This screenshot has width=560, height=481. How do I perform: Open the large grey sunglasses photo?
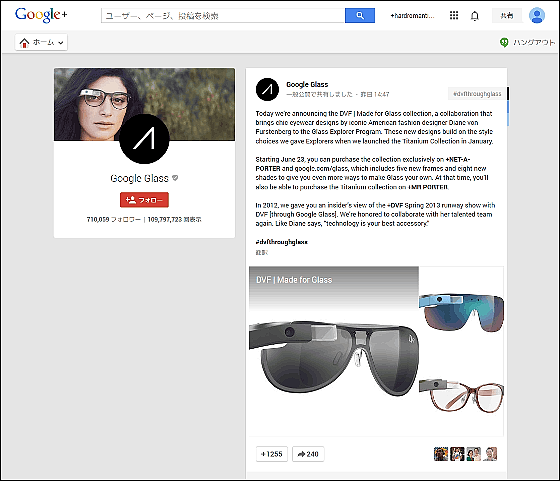click(x=334, y=351)
